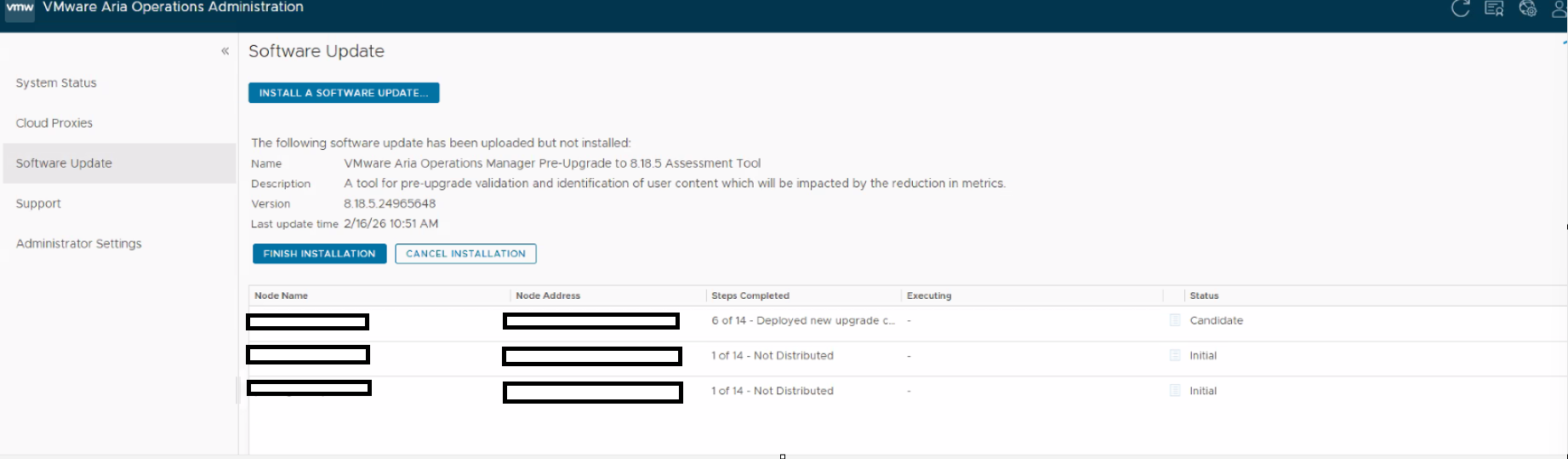Viewport: 1568px width, 459px height.
Task: Click version 8.18.5.24965648 text
Action: click(390, 204)
